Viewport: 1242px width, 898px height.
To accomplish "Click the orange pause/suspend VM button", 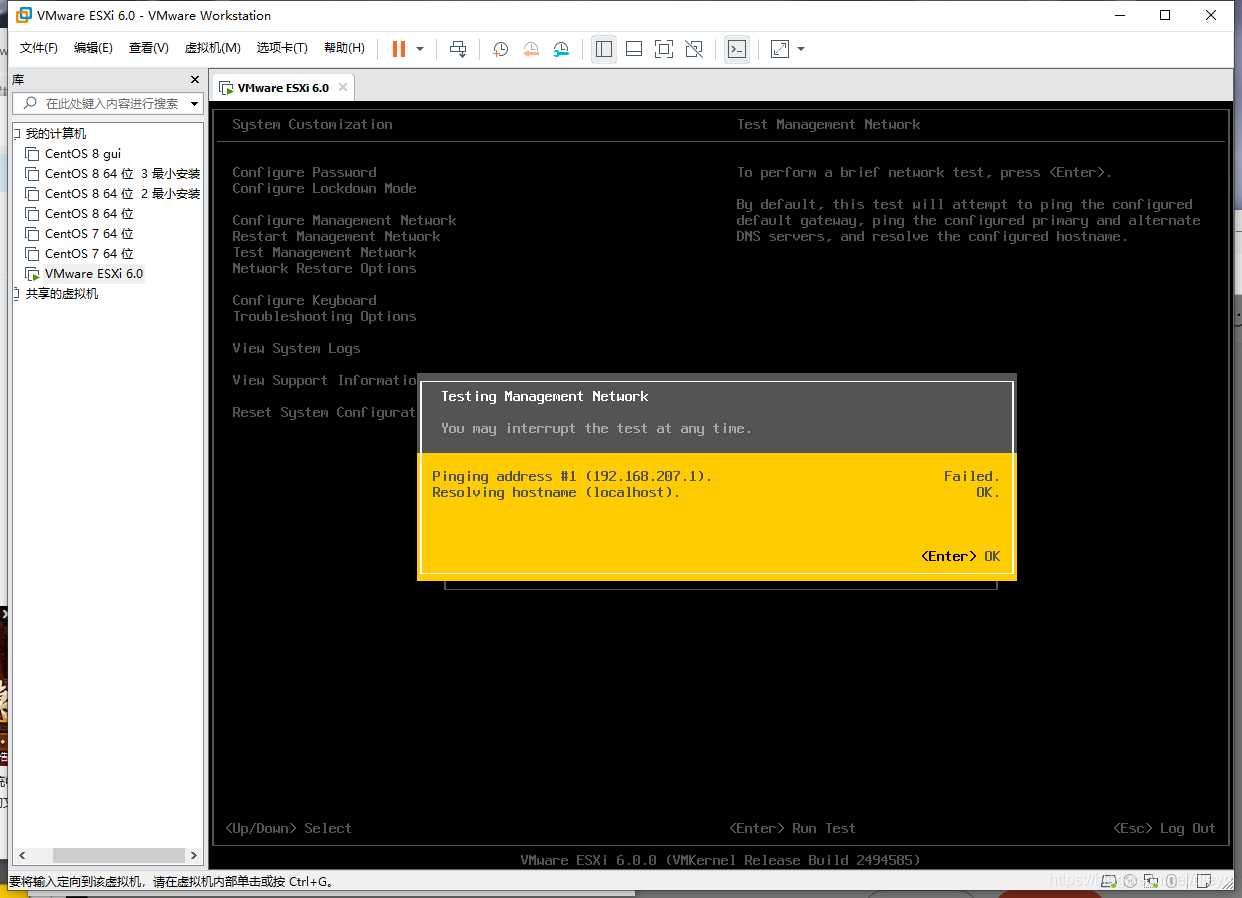I will coord(399,49).
